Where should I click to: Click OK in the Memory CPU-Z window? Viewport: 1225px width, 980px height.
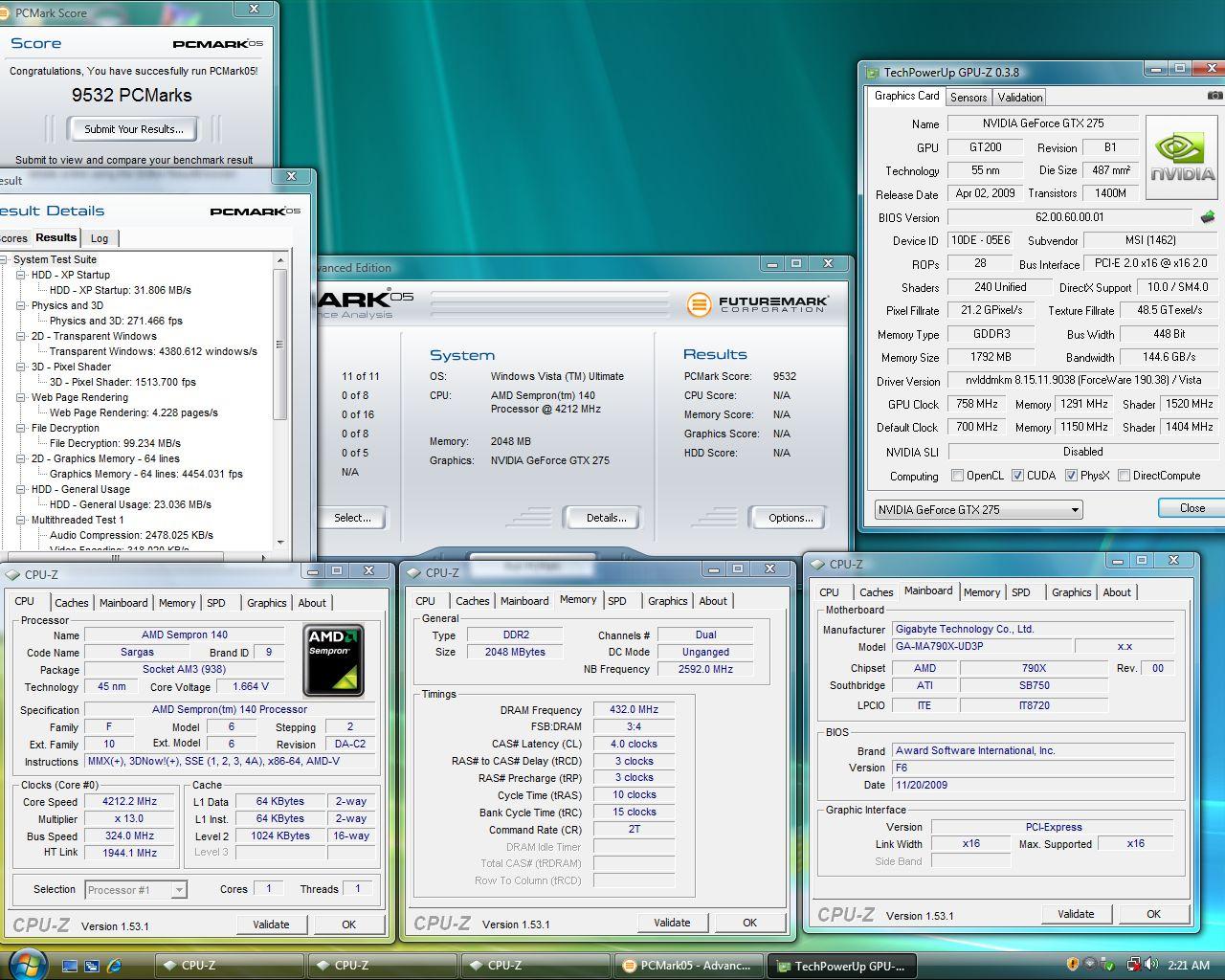pyautogui.click(x=749, y=923)
